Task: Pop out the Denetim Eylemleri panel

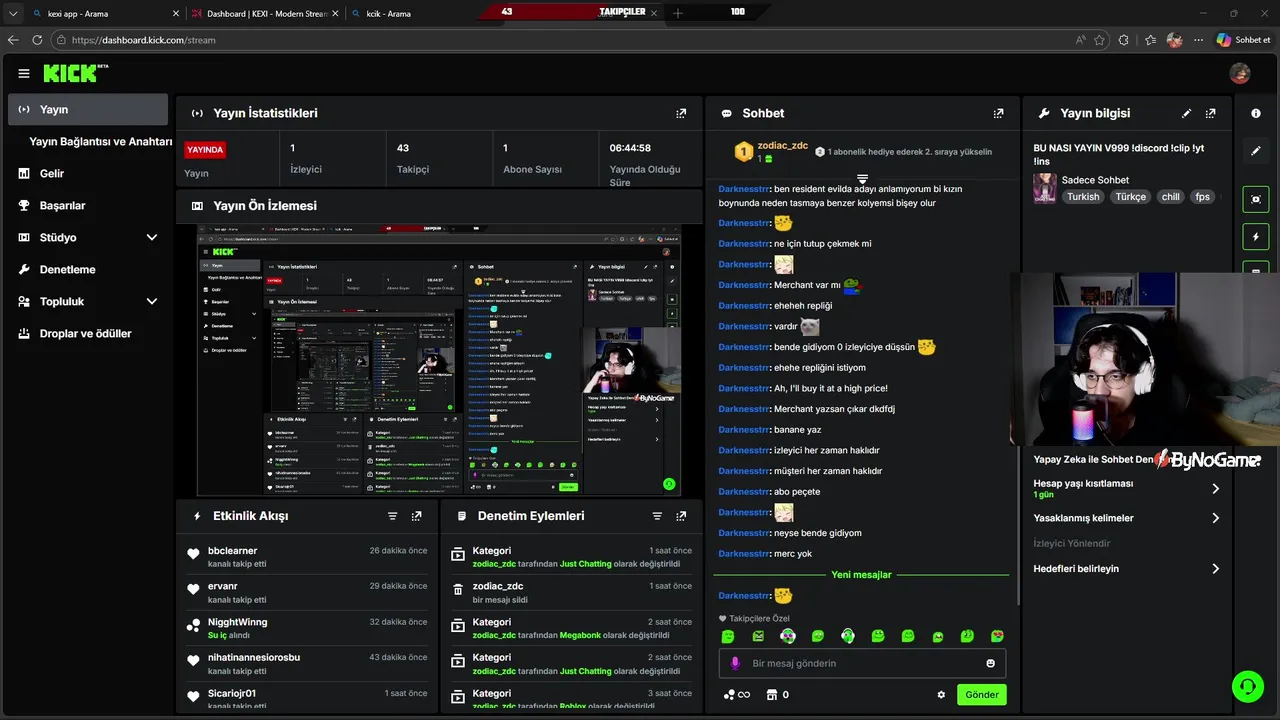Action: coord(681,516)
